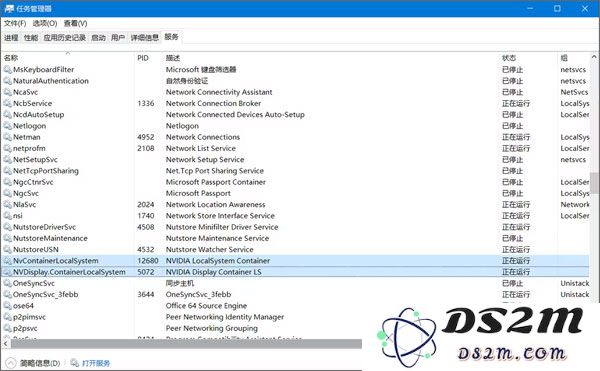Click the ose64 service gear icon

coord(7,306)
